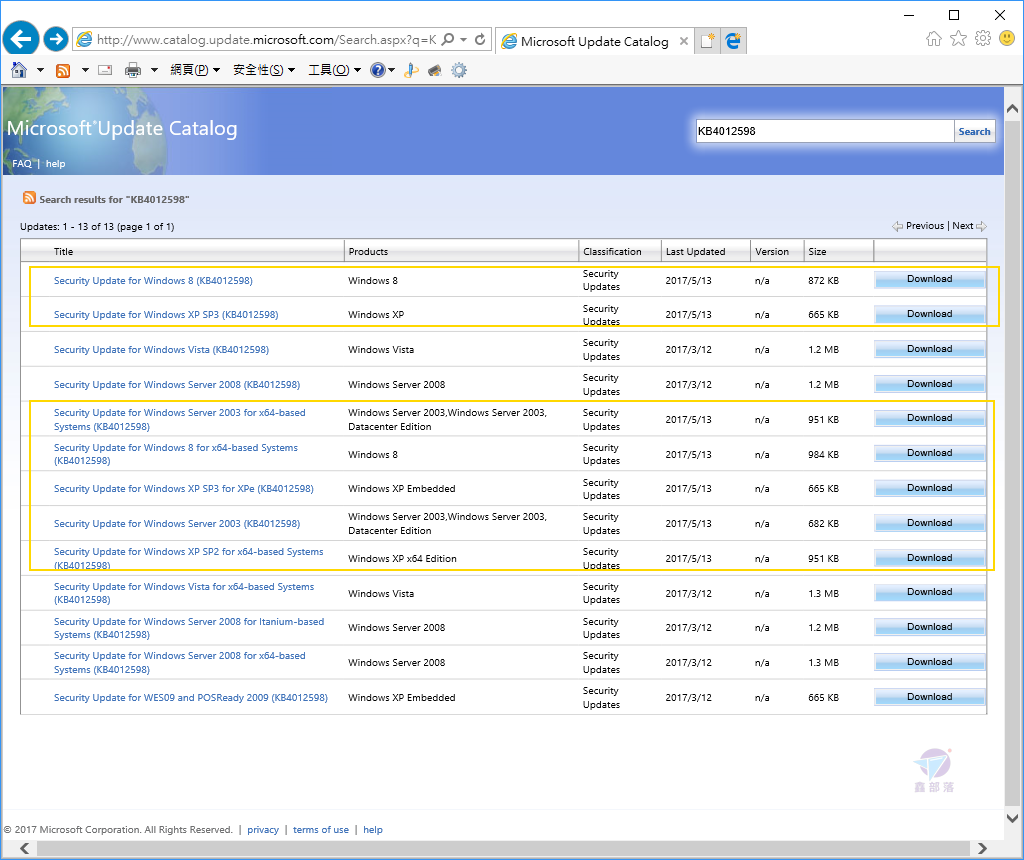The height and width of the screenshot is (860, 1024).
Task: Switch to the Microsoft Update Catalog tab
Action: coord(594,42)
